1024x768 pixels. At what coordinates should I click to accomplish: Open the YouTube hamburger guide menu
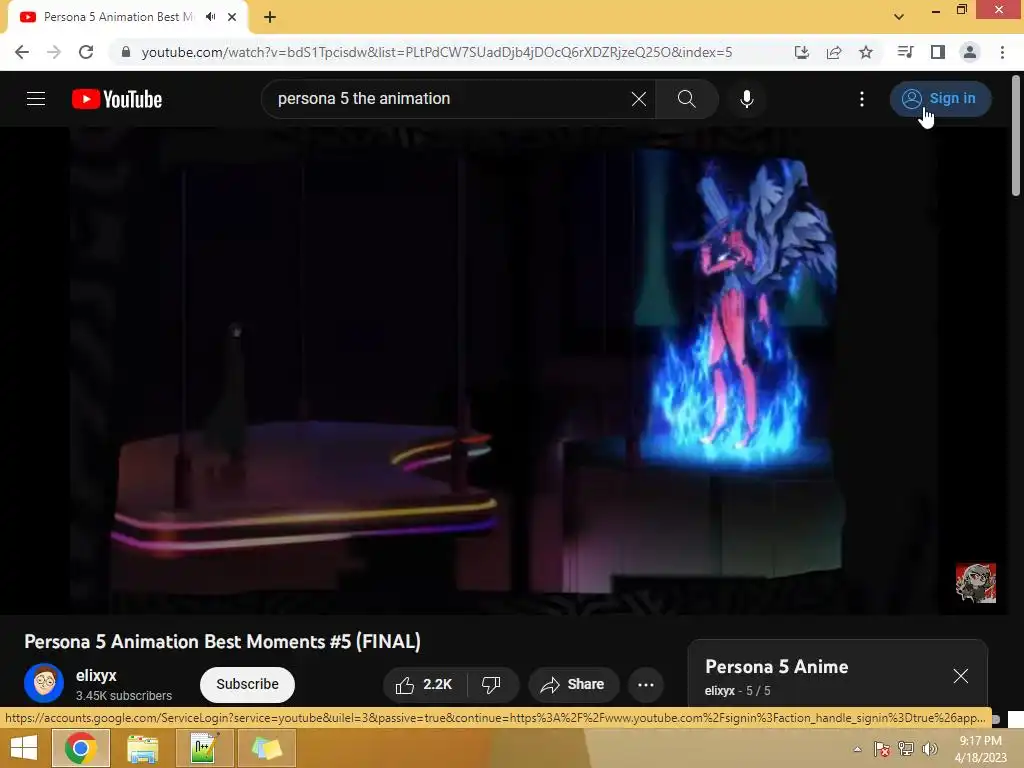coord(36,99)
